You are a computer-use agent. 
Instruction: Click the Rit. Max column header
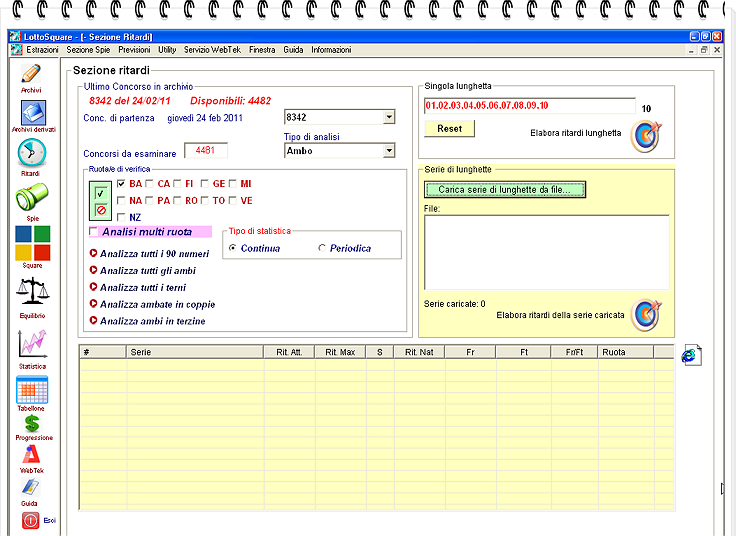[x=340, y=352]
